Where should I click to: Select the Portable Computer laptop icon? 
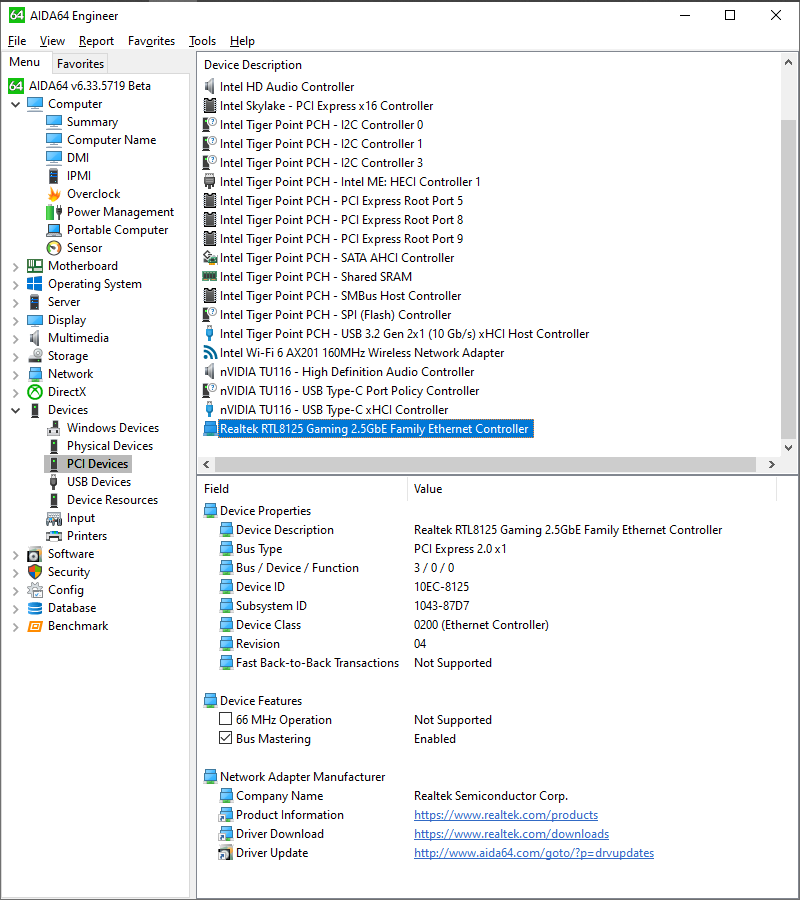(x=54, y=230)
